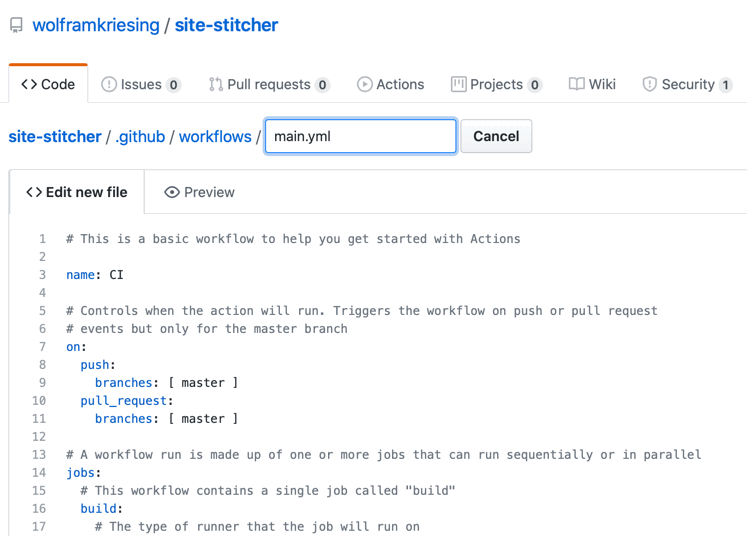
Task: Click the Preview eye icon
Action: coord(172,192)
